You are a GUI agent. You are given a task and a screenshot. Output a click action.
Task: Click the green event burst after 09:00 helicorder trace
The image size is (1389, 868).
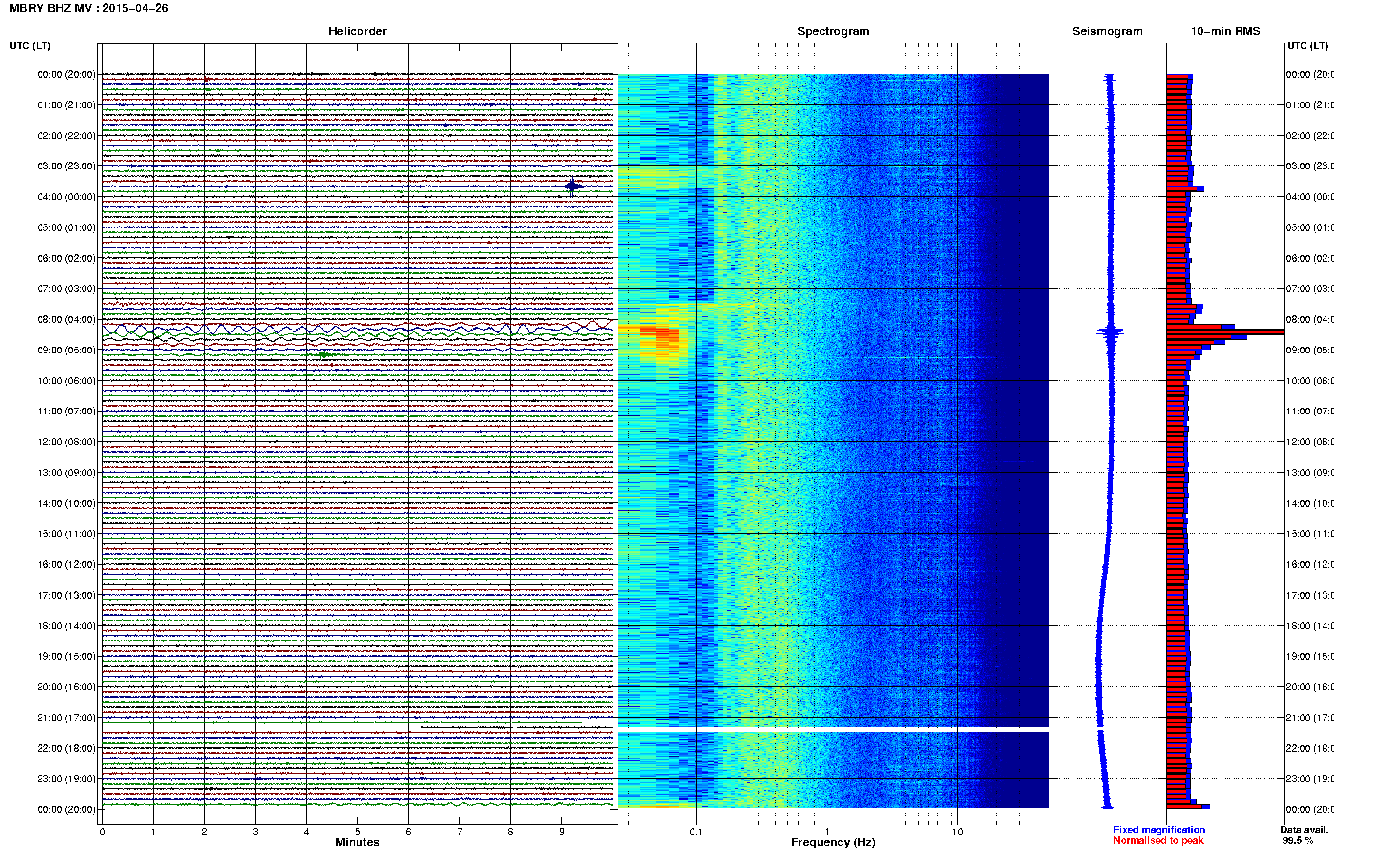point(324,355)
